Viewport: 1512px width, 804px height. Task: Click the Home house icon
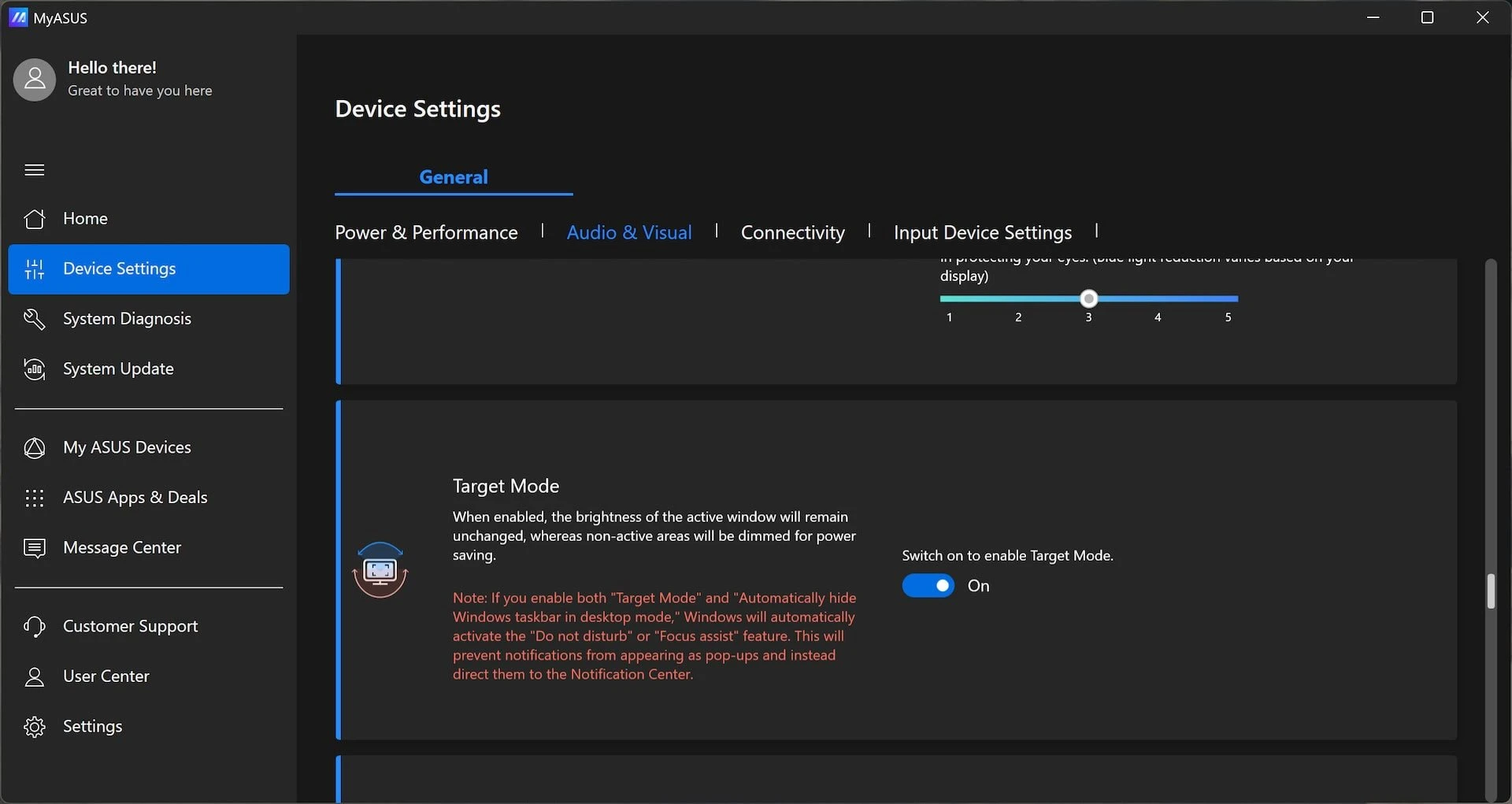pyautogui.click(x=35, y=218)
